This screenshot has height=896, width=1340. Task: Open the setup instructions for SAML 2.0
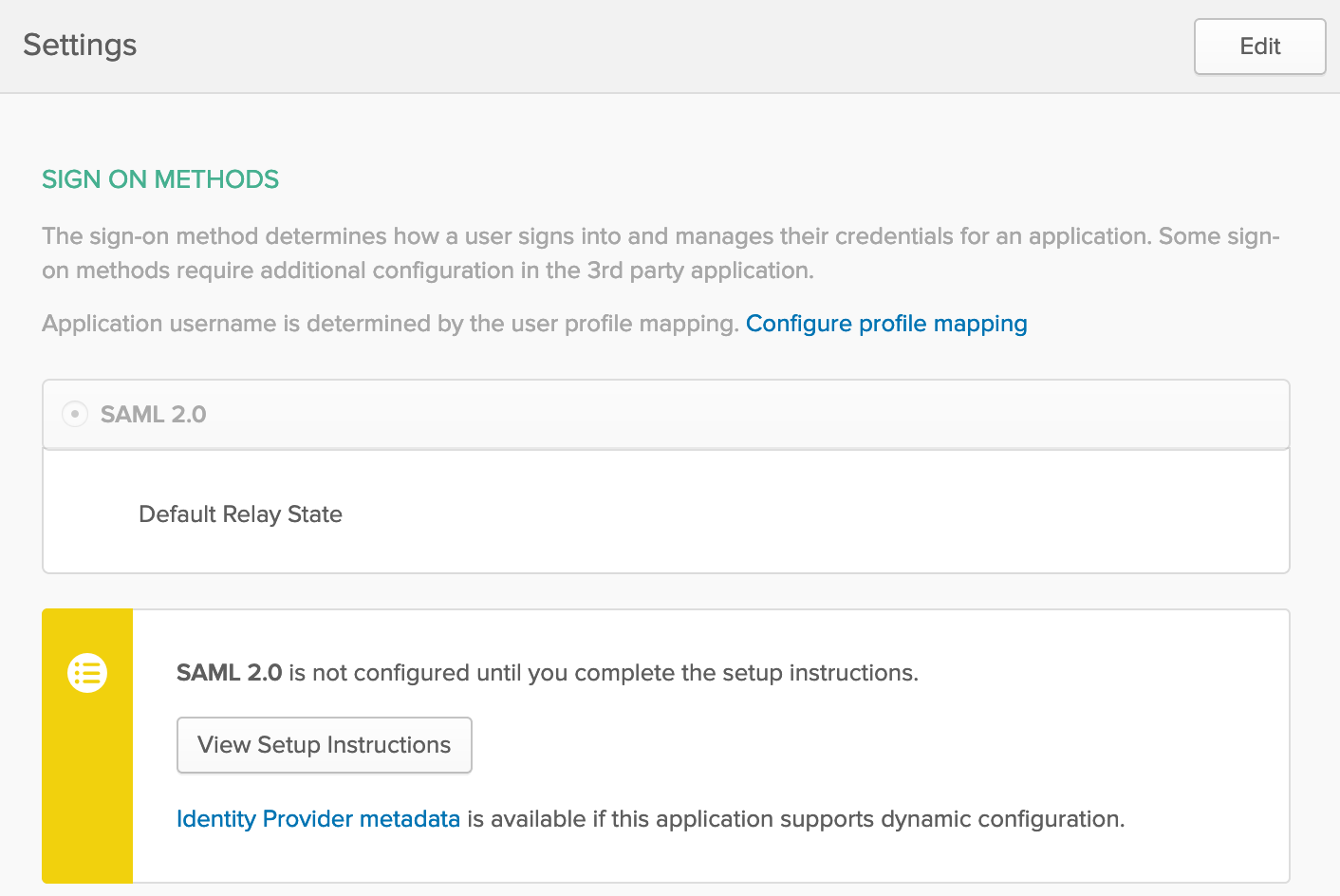click(x=324, y=745)
